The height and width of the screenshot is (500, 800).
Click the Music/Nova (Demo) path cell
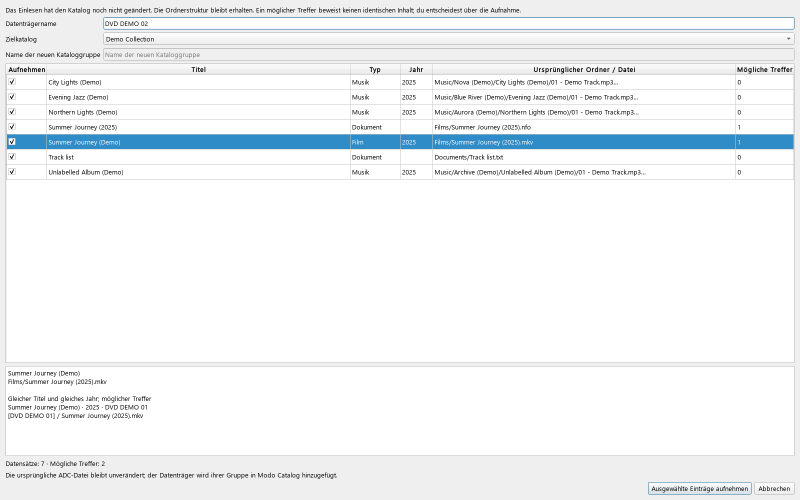pyautogui.click(x=584, y=82)
